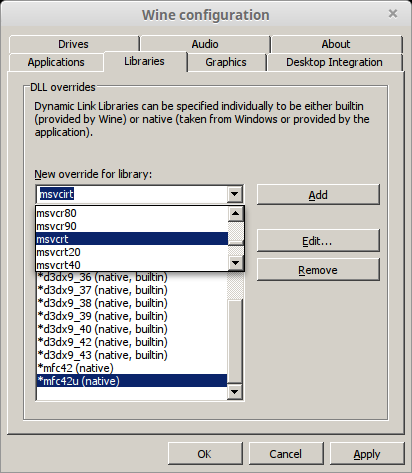Viewport: 412px width, 473px height.
Task: Select *mfc42 (native) override
Action: pos(132,368)
